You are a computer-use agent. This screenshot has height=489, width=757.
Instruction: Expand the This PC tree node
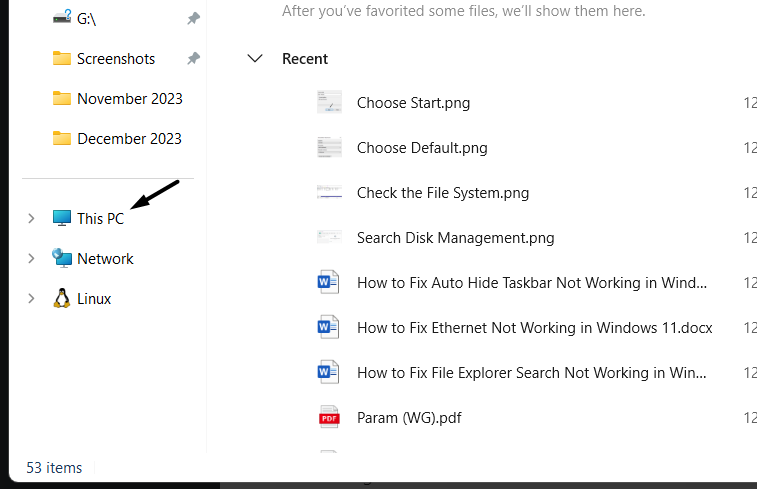[x=31, y=218]
